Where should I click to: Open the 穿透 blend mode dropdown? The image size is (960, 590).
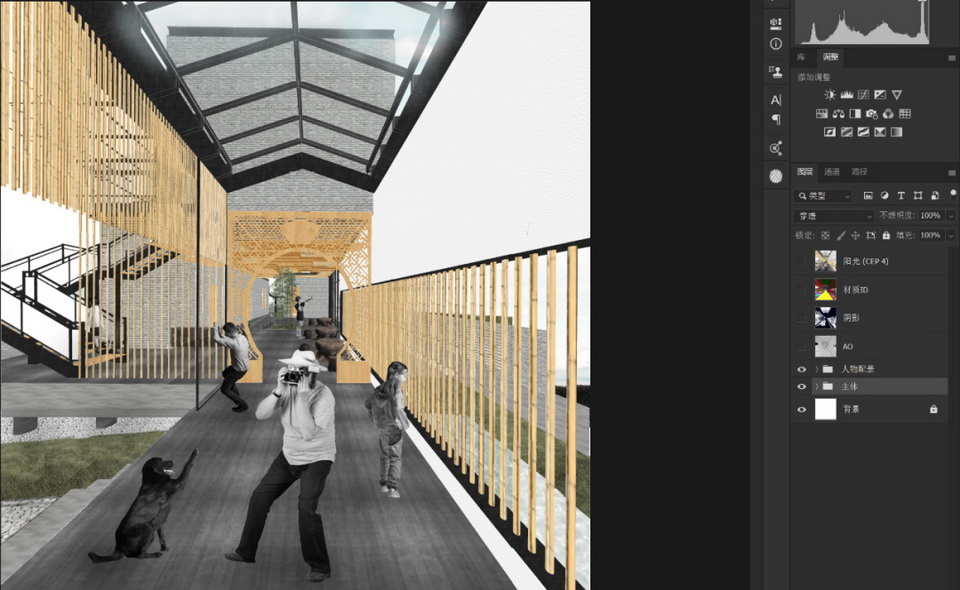(x=833, y=216)
